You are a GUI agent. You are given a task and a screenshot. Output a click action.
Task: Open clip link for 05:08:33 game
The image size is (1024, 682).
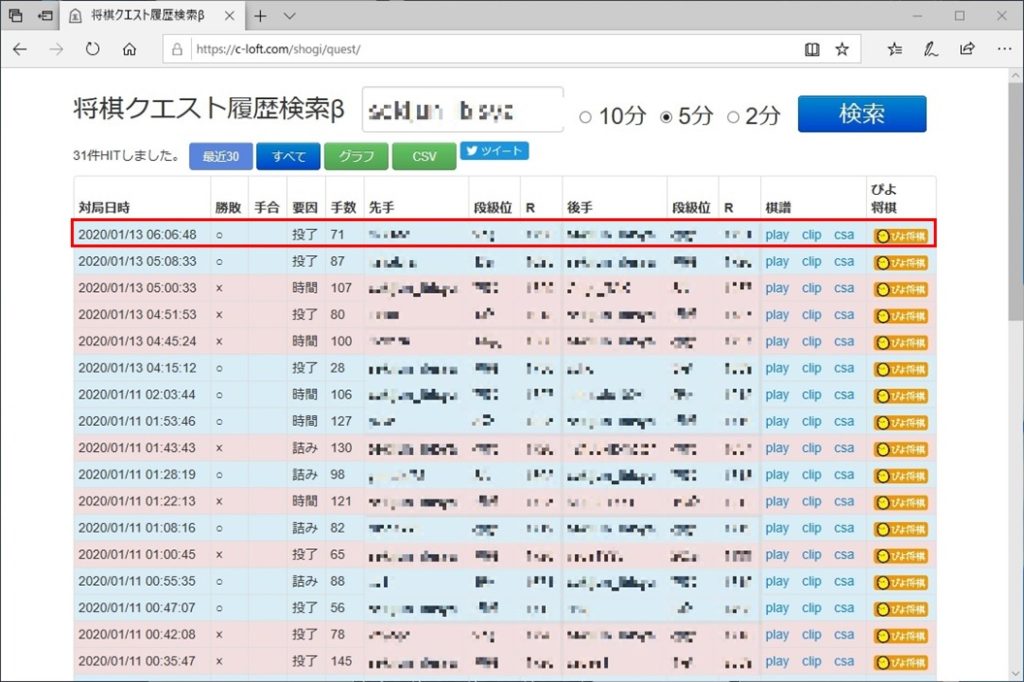click(x=812, y=261)
